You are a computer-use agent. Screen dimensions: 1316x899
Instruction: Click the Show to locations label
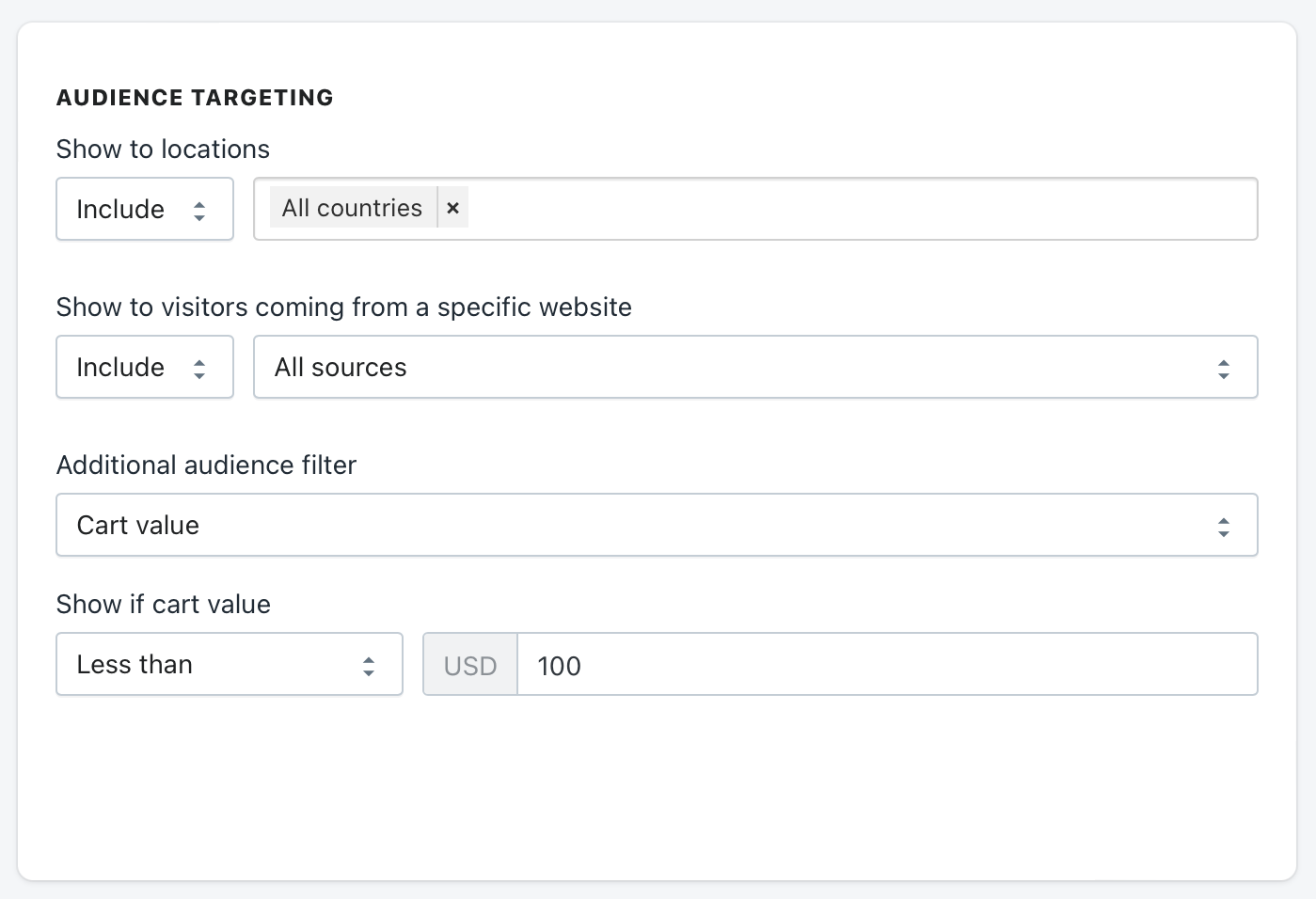click(x=163, y=149)
